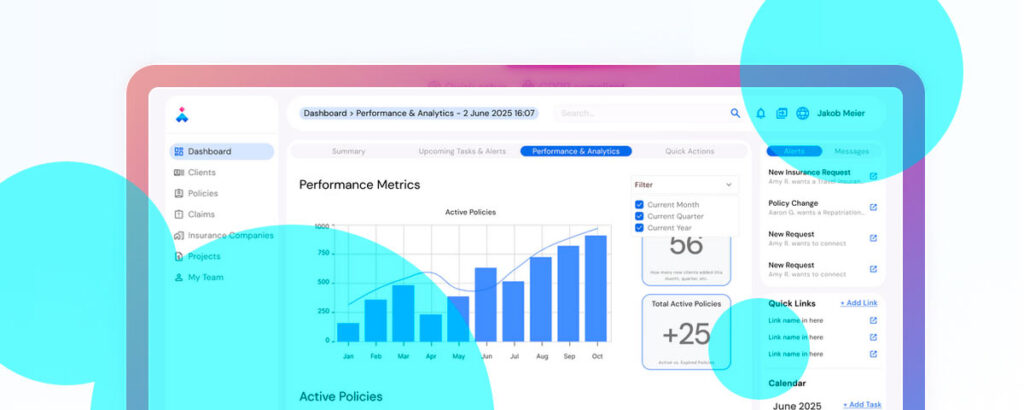The image size is (1024, 410).
Task: Click the app logo in sidebar
Action: [182, 116]
